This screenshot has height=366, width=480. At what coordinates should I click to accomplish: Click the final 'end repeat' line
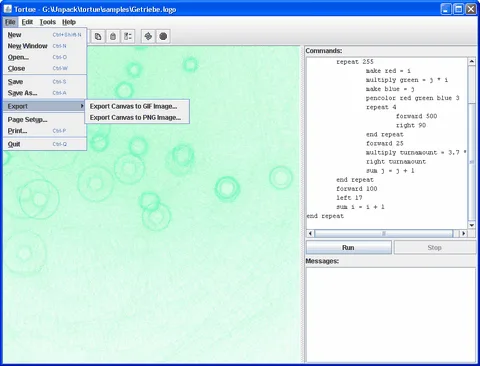click(325, 216)
